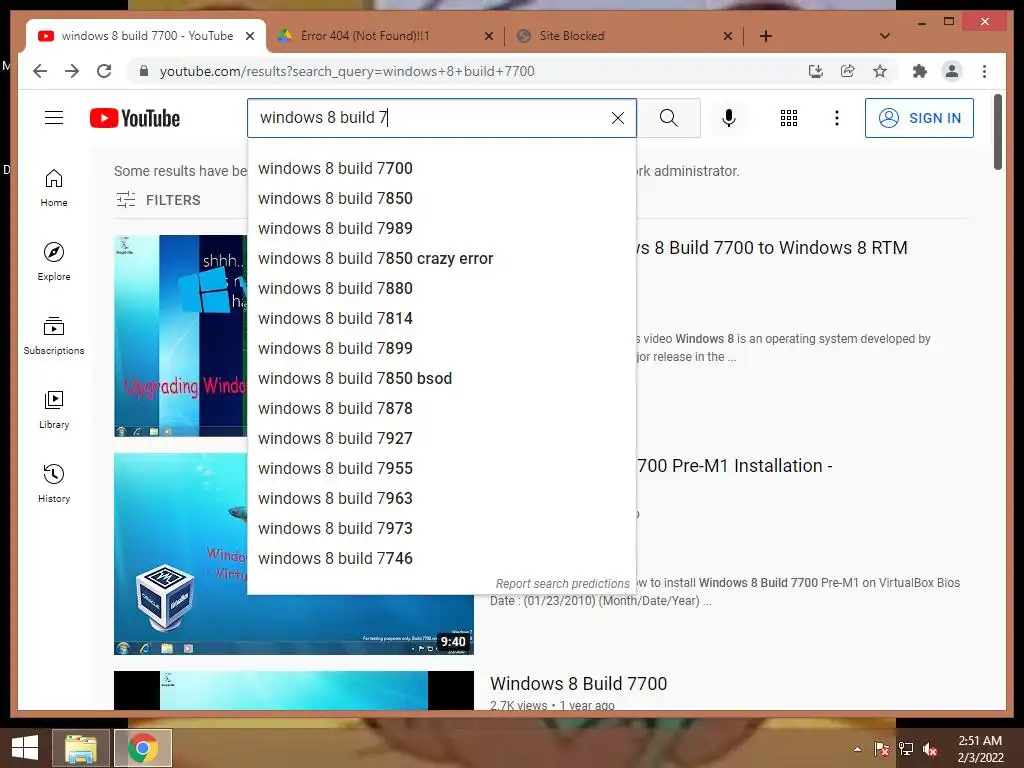Close the Error 404 tab

pos(488,36)
